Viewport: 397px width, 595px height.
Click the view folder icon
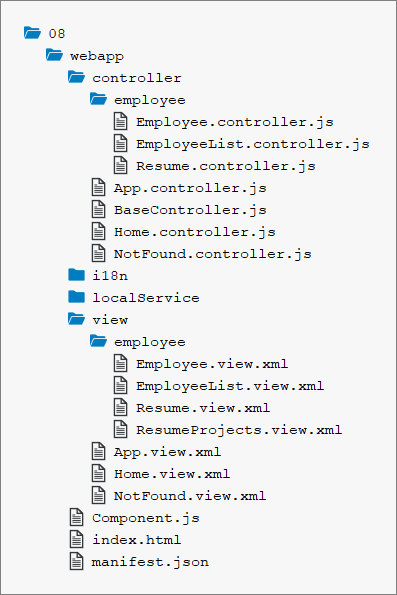coord(76,319)
